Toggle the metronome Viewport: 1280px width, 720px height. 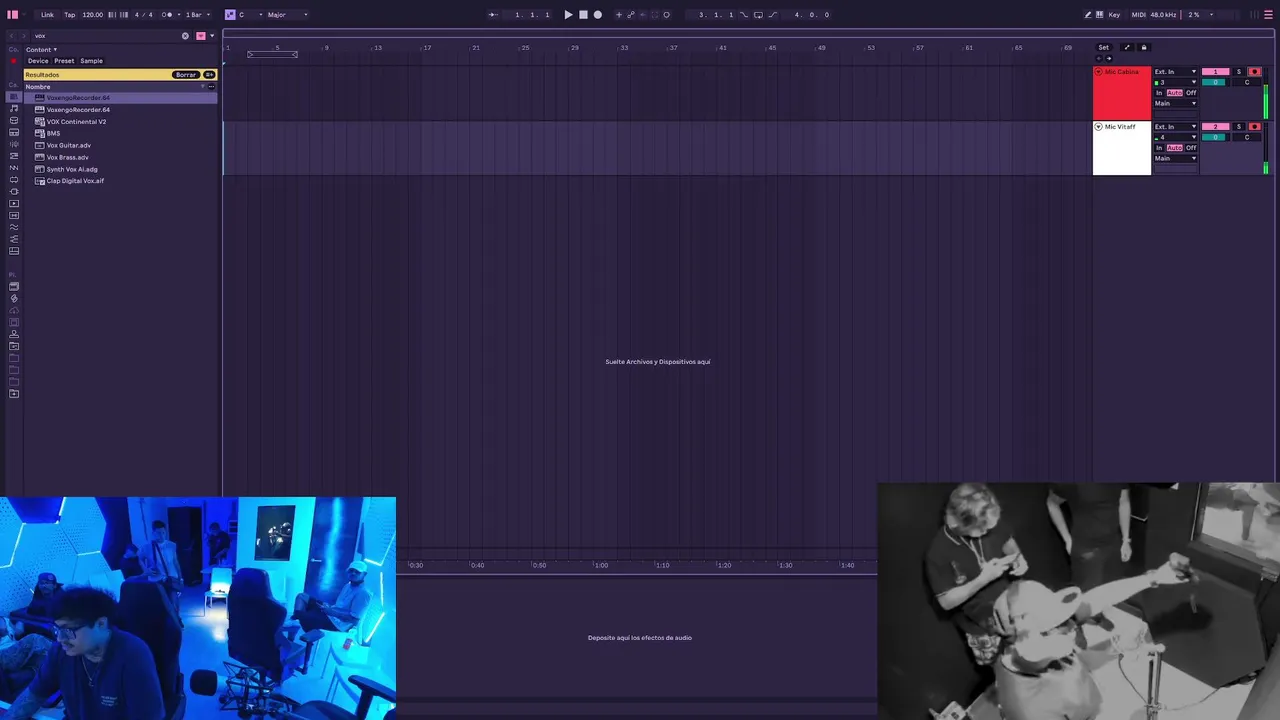[167, 15]
